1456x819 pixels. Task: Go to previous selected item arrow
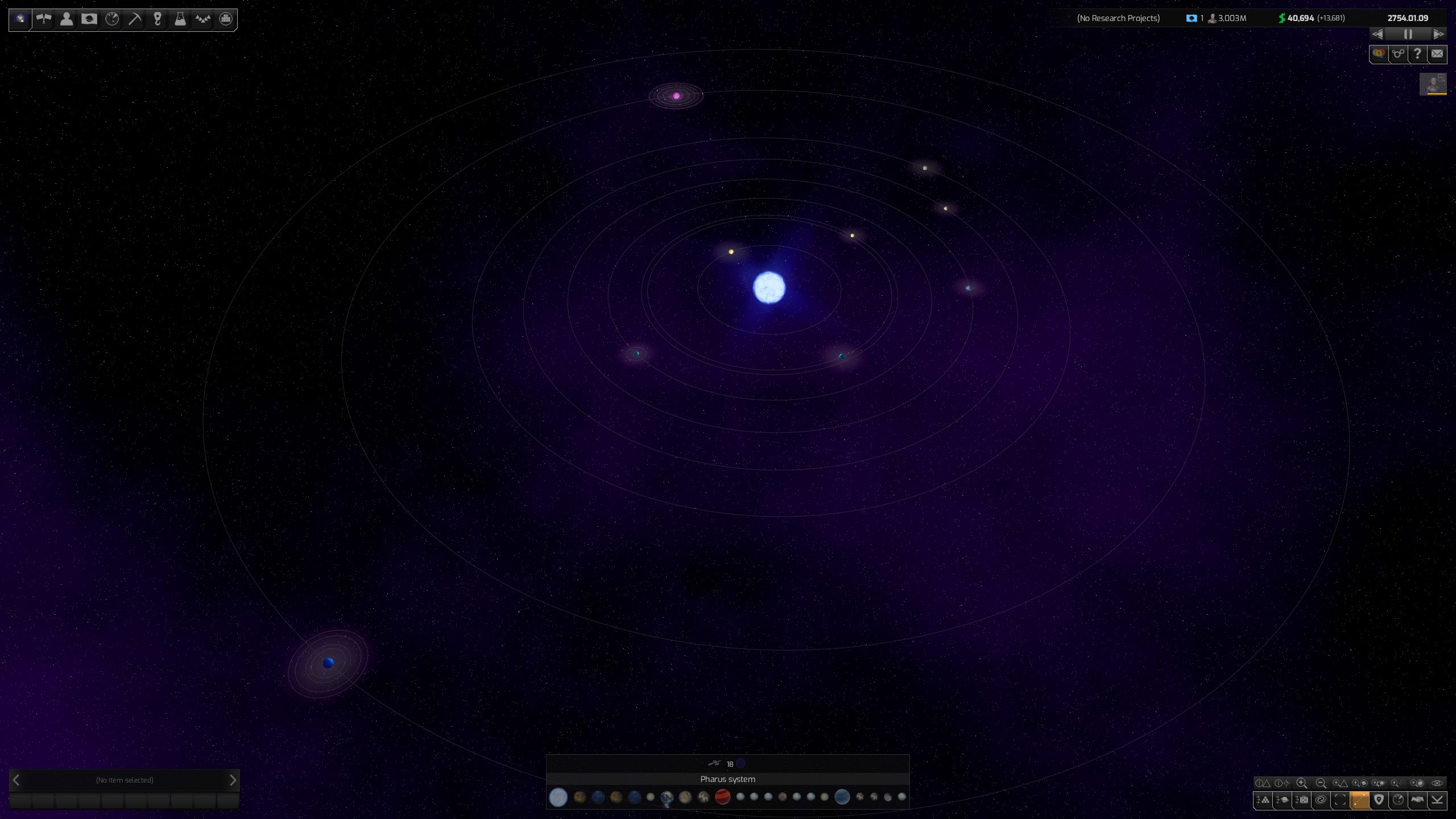pyautogui.click(x=16, y=780)
